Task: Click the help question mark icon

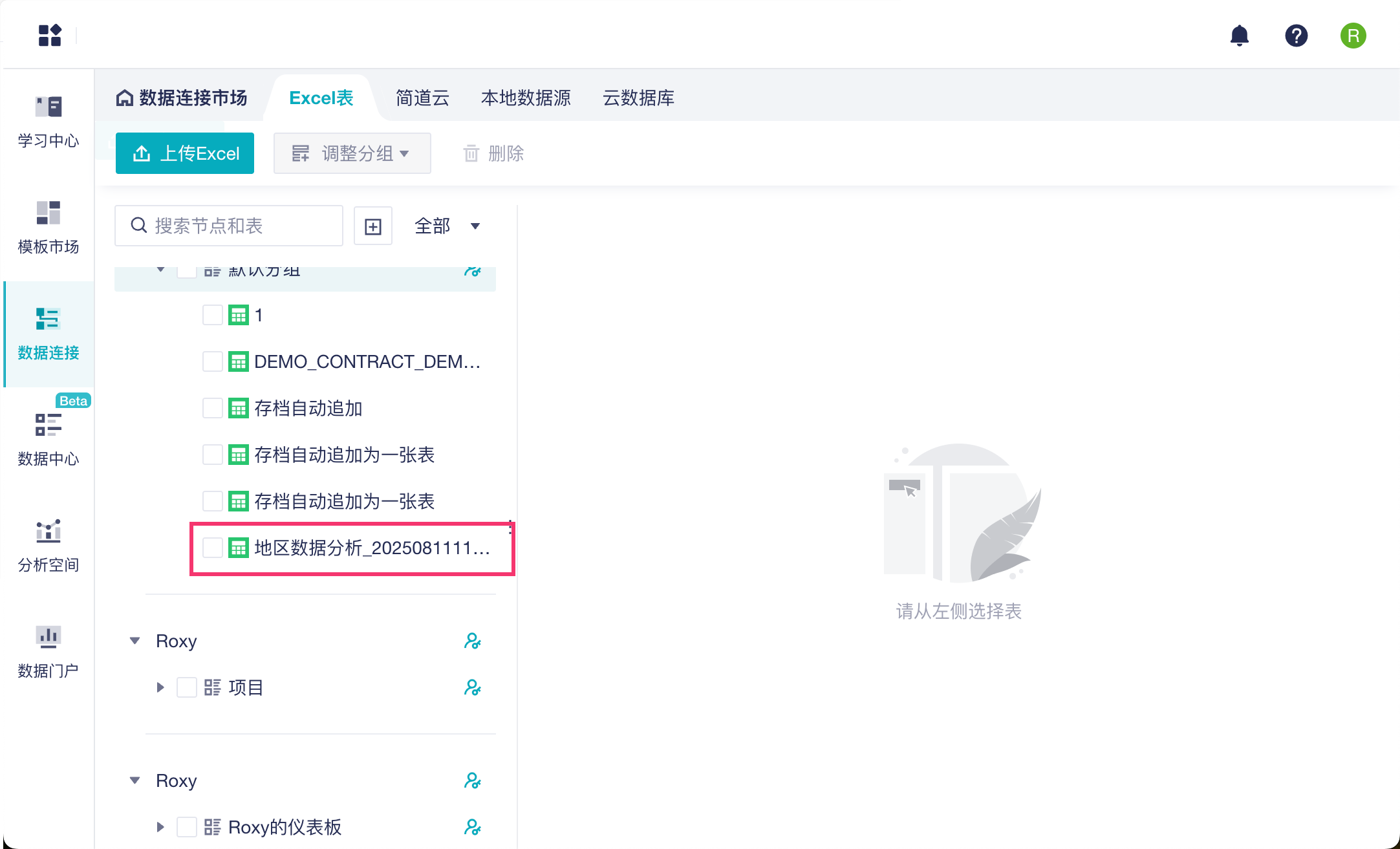Action: 1296,36
